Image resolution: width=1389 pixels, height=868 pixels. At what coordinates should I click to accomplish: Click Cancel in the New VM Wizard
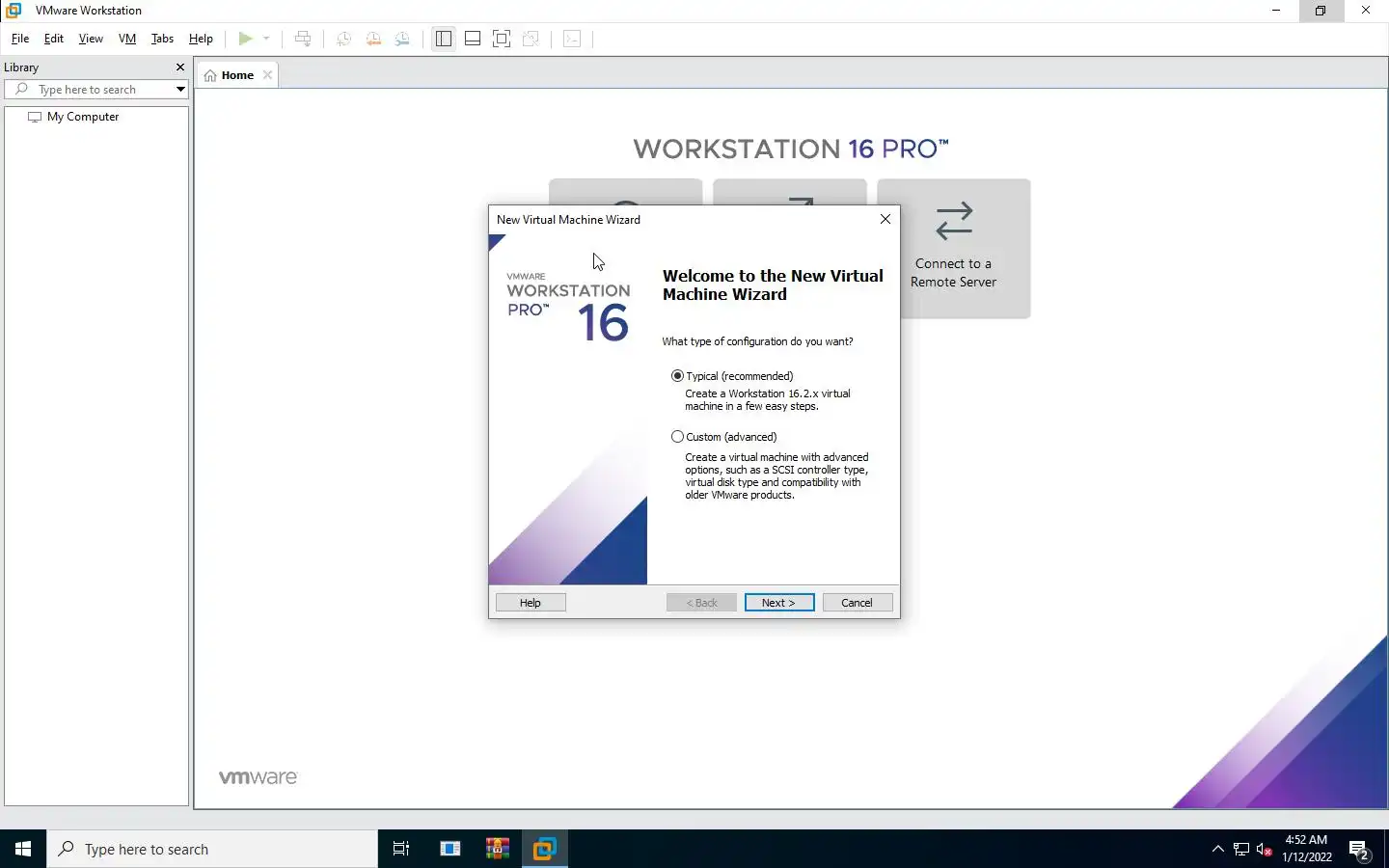point(858,603)
